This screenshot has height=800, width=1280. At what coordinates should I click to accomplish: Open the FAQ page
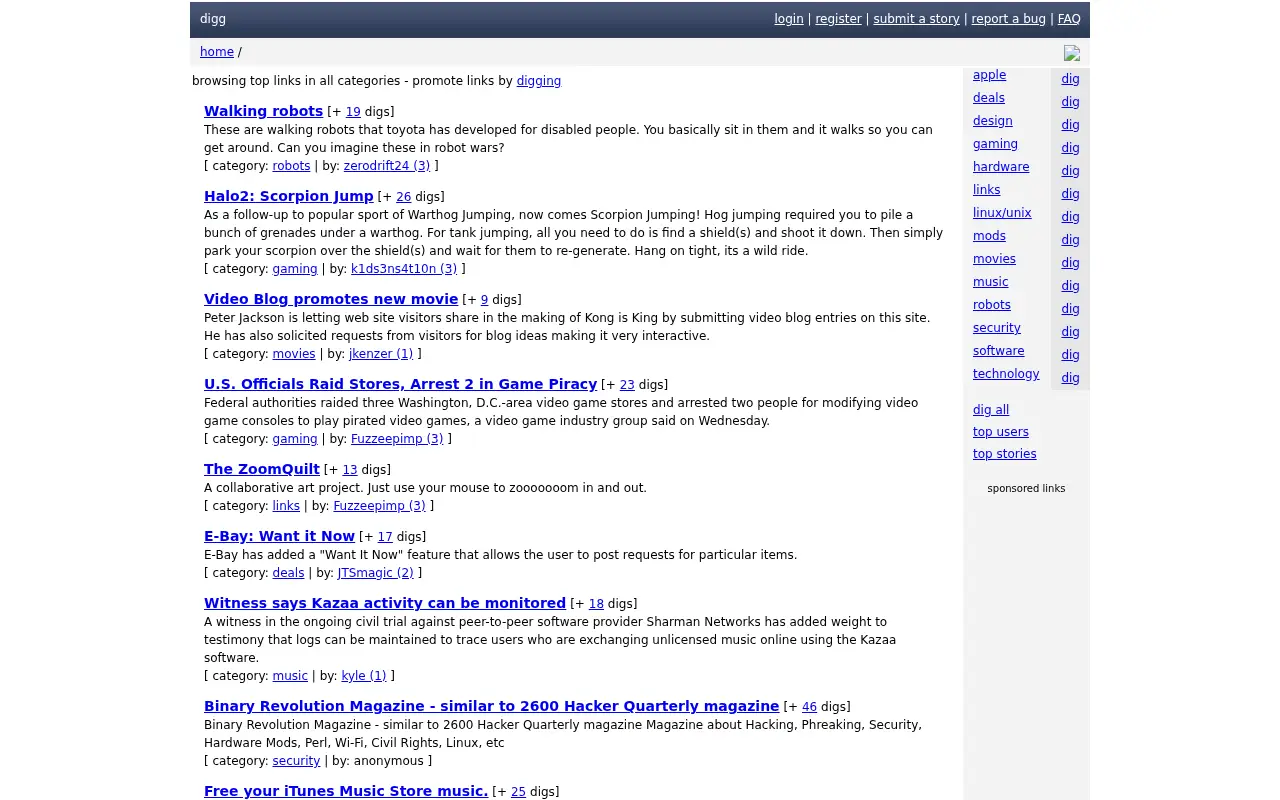coord(1069,19)
